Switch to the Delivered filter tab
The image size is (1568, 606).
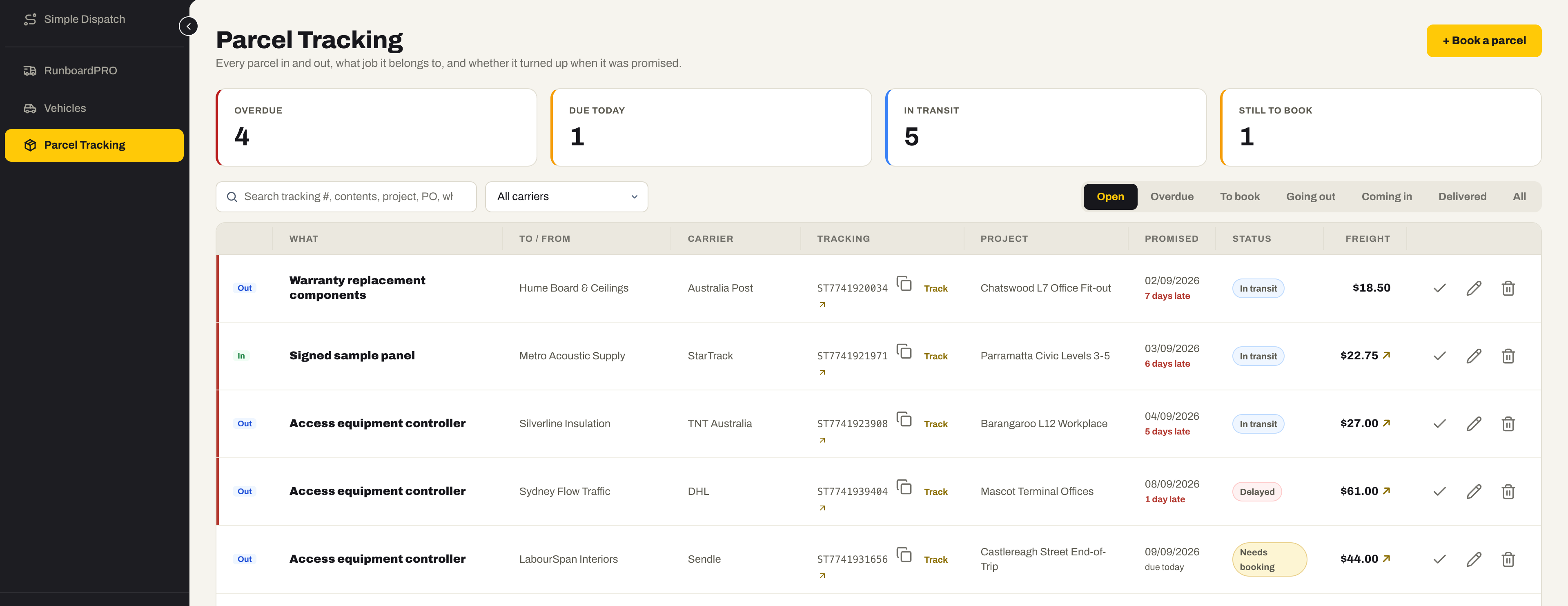point(1461,196)
